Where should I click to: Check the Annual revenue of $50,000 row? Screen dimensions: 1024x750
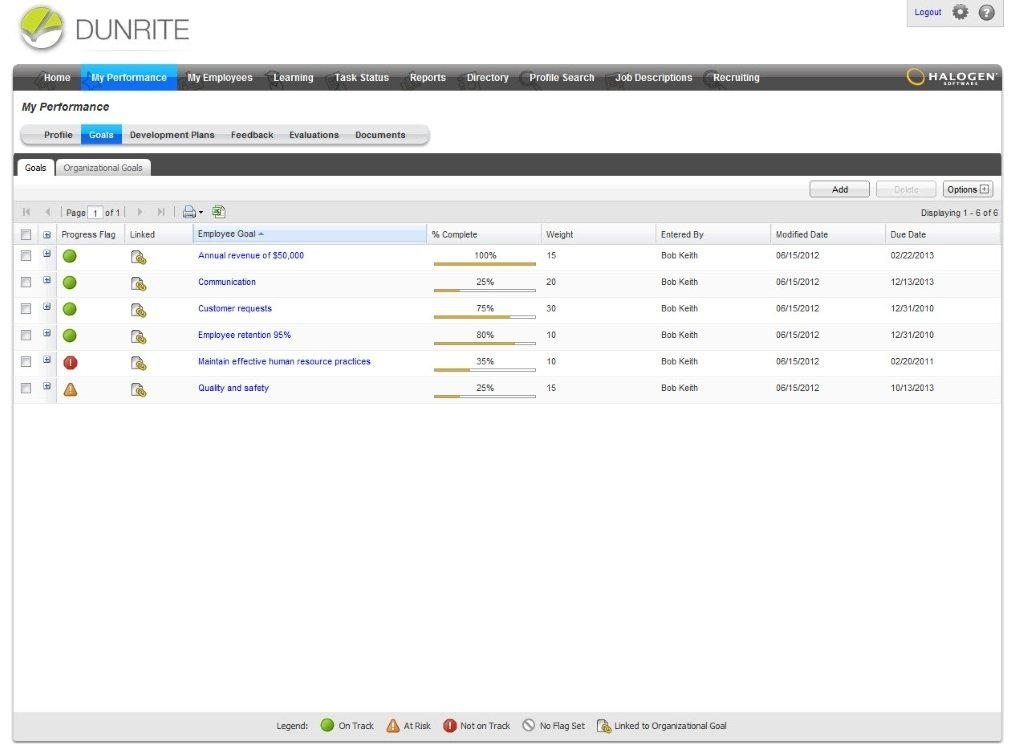25,255
